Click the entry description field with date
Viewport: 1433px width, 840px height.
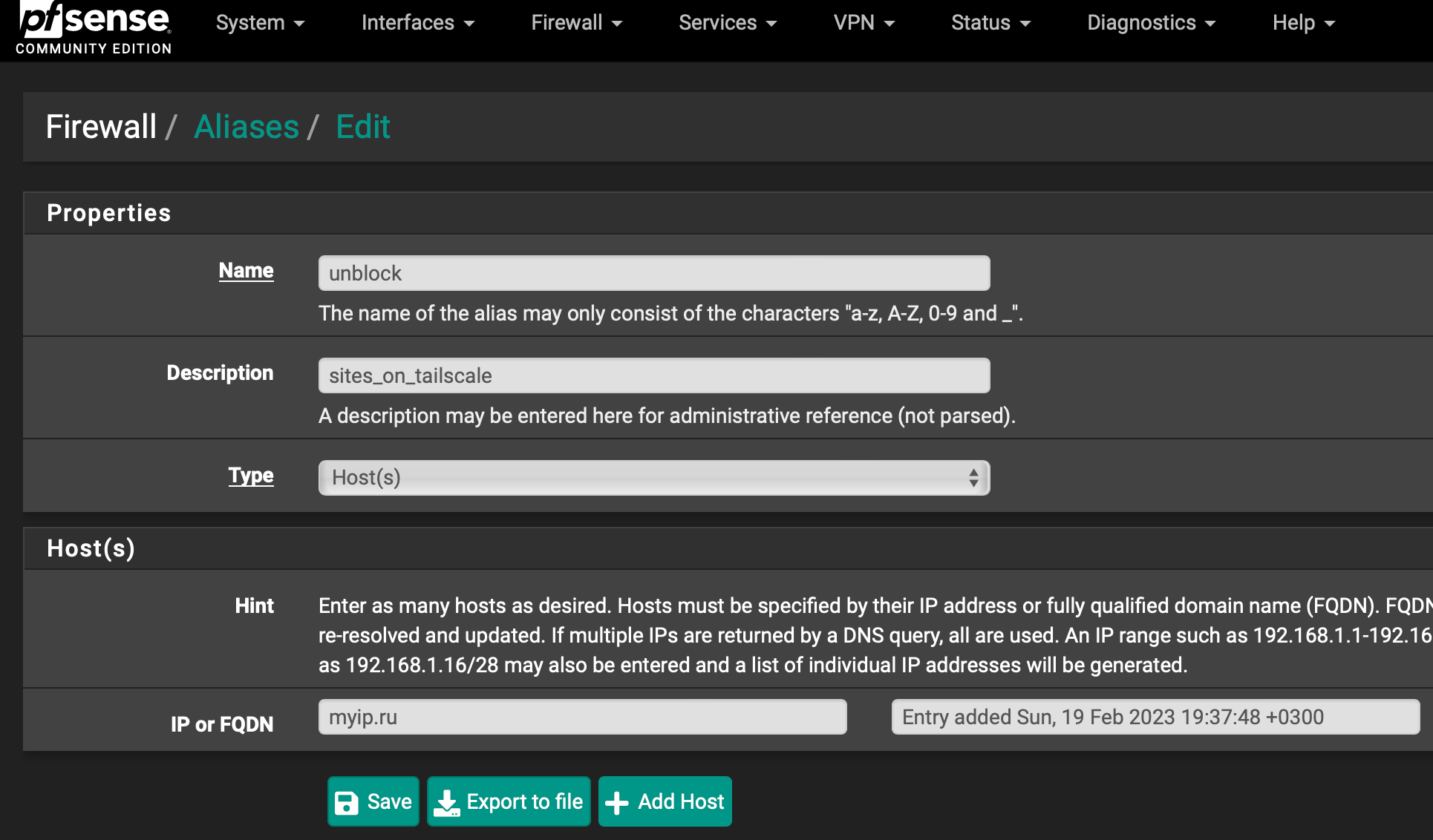tap(1155, 717)
